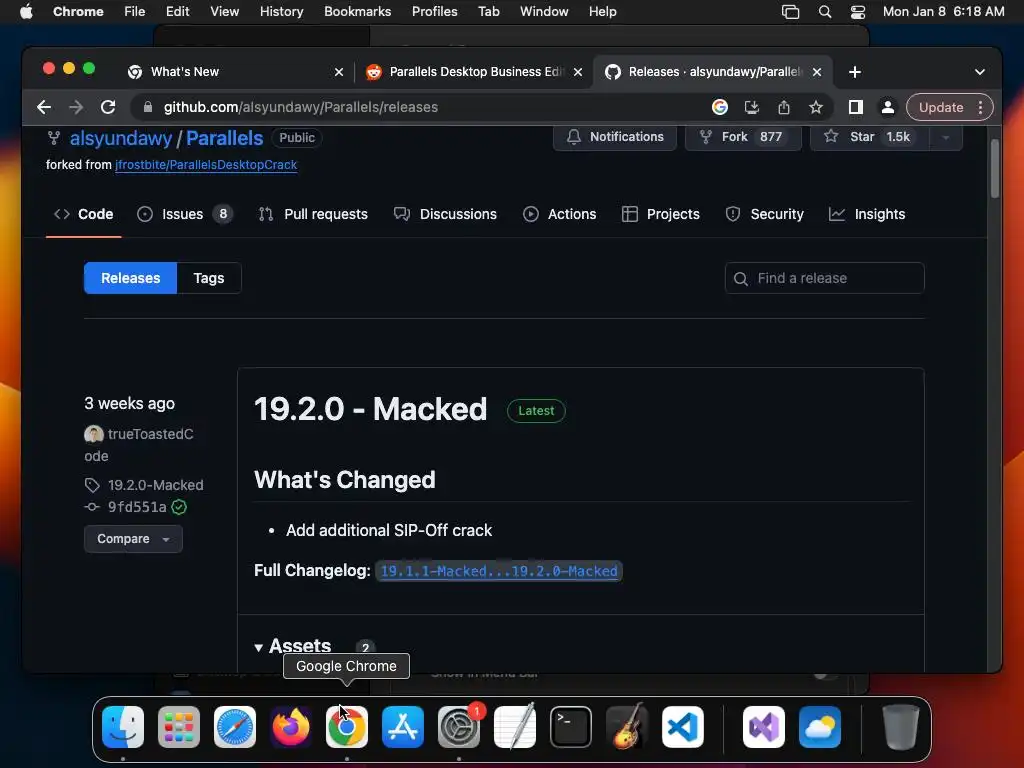Open the Code repository tab
1024x768 pixels.
click(x=84, y=214)
